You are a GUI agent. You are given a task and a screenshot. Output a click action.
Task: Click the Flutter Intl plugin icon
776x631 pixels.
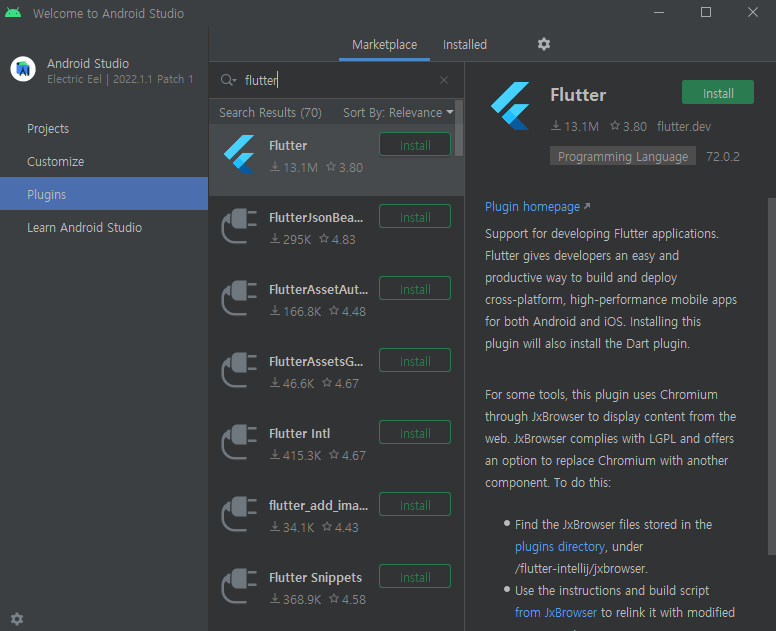tap(240, 442)
